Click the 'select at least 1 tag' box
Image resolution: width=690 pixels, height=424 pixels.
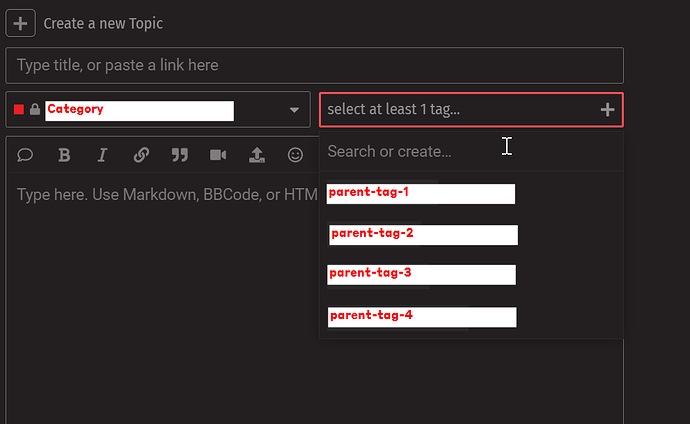coord(471,110)
